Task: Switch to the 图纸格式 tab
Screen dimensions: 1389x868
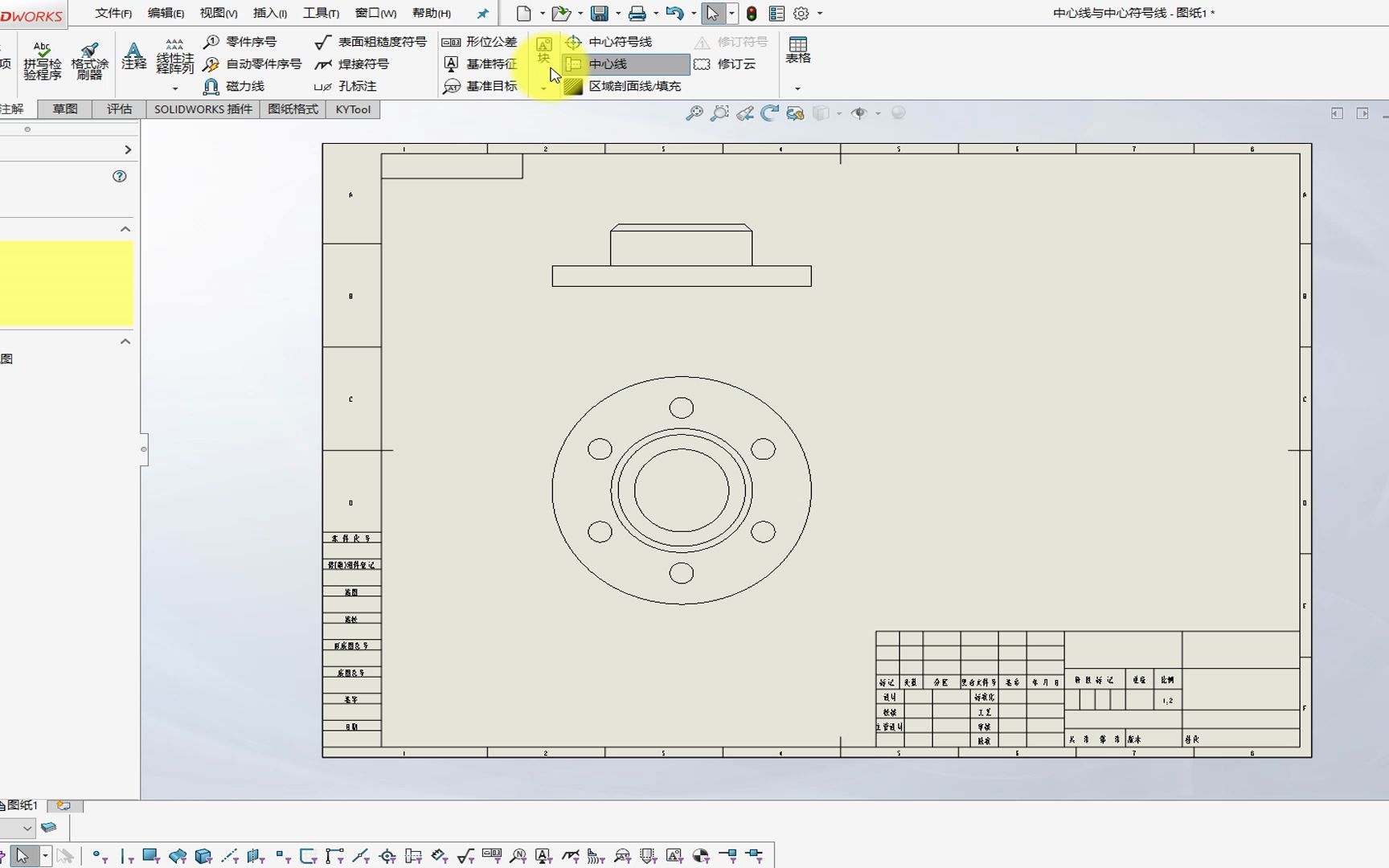Action: (x=293, y=109)
